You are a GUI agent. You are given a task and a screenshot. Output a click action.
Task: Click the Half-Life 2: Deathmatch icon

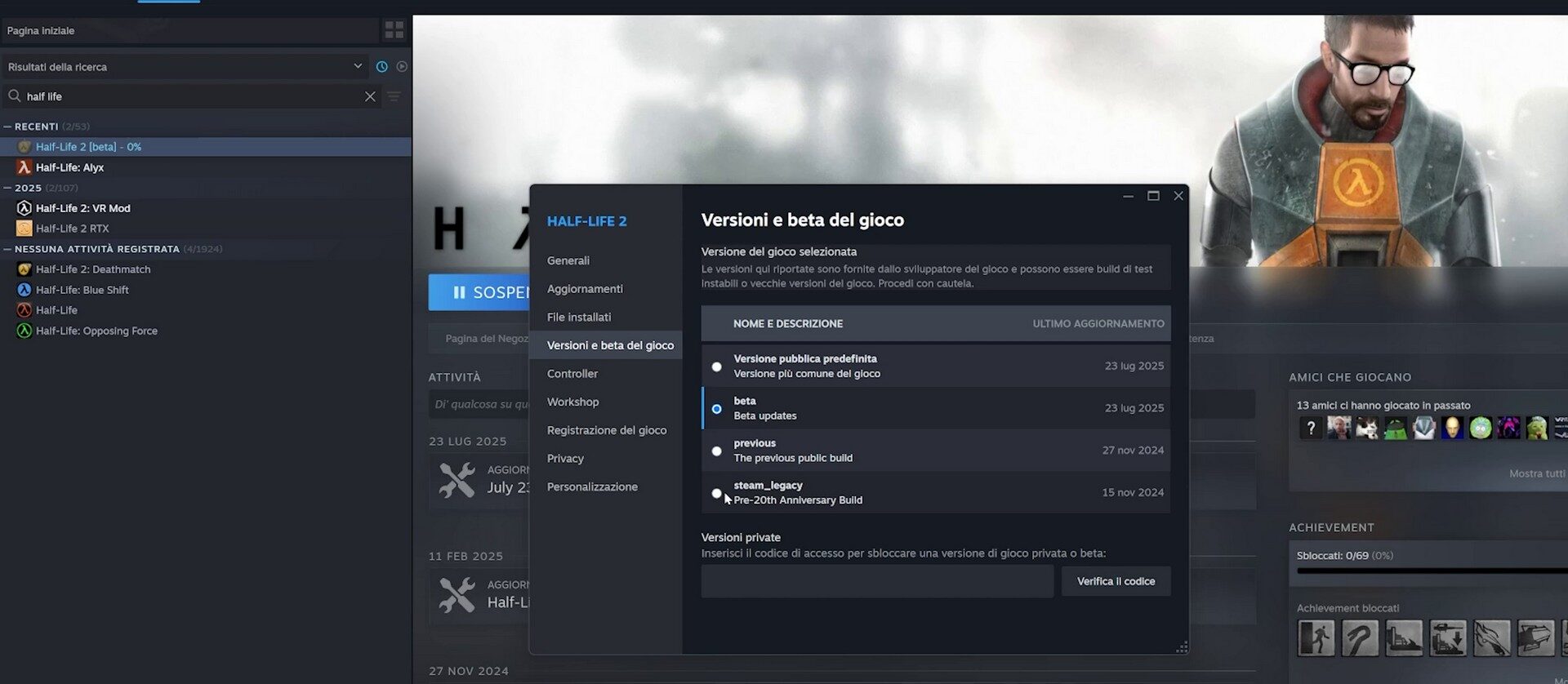pyautogui.click(x=24, y=269)
